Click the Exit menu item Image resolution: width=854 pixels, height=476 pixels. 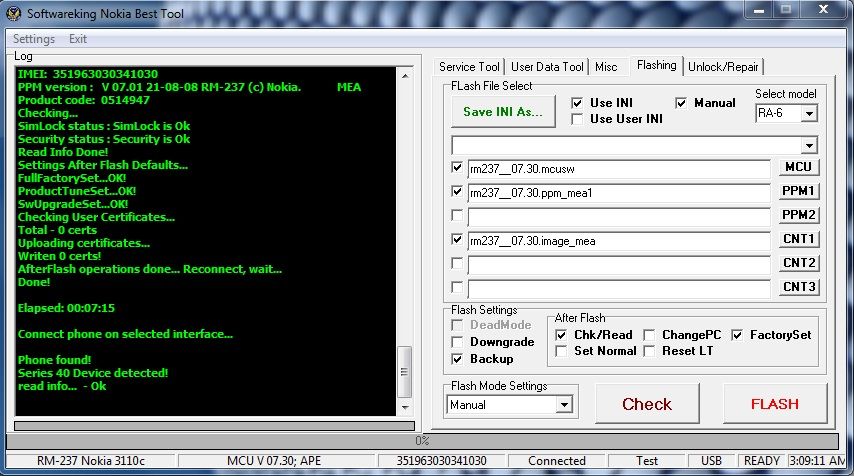77,39
